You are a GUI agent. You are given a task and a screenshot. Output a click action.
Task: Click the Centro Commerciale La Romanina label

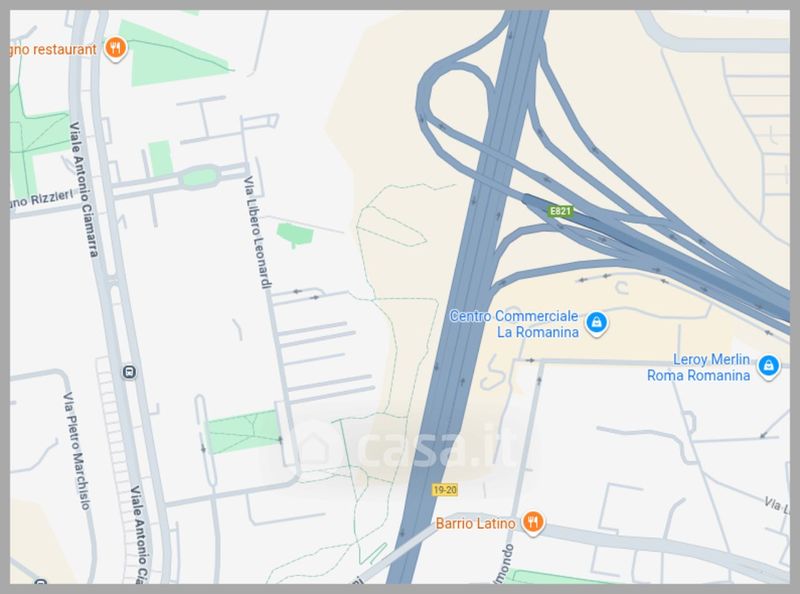(514, 324)
